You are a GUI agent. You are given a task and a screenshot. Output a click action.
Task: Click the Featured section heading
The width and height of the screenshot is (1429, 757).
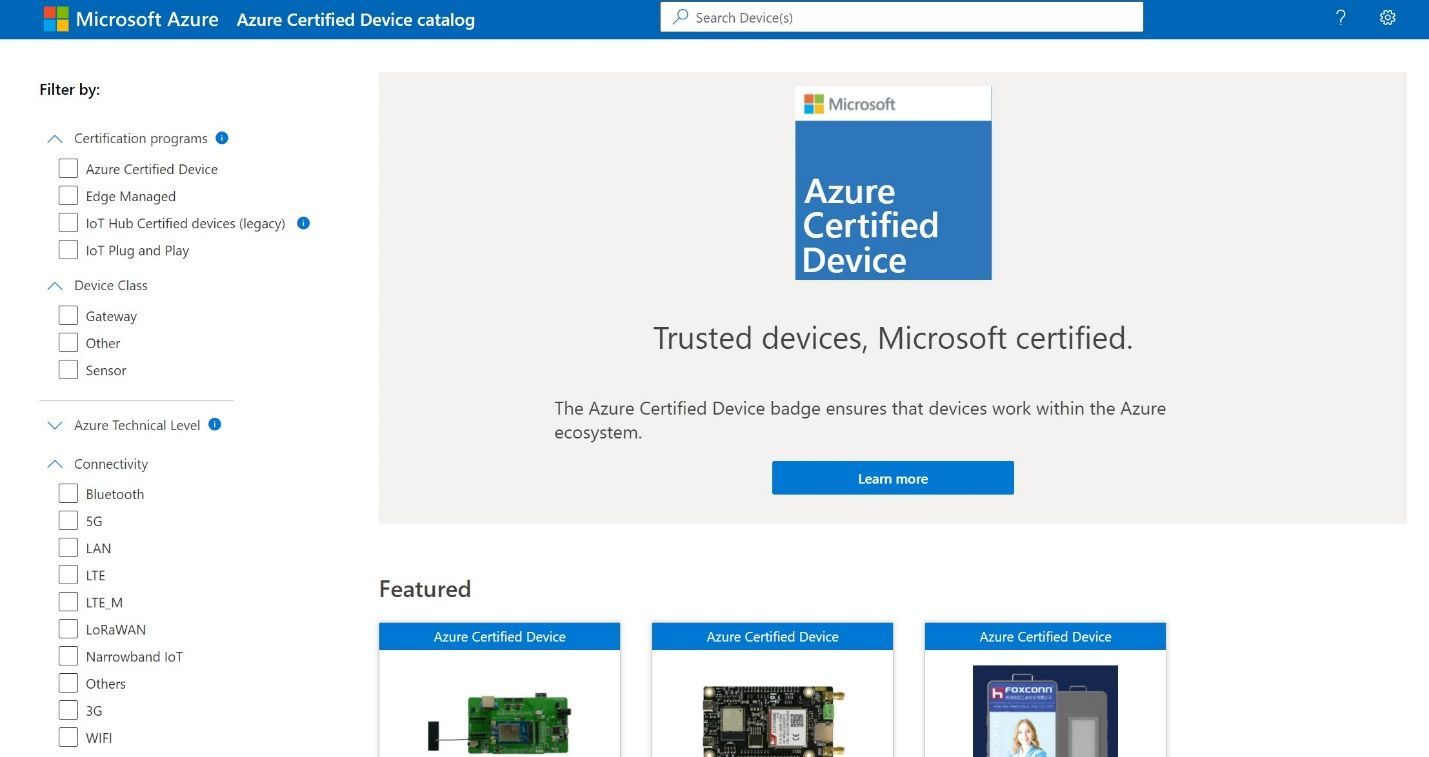pos(425,589)
